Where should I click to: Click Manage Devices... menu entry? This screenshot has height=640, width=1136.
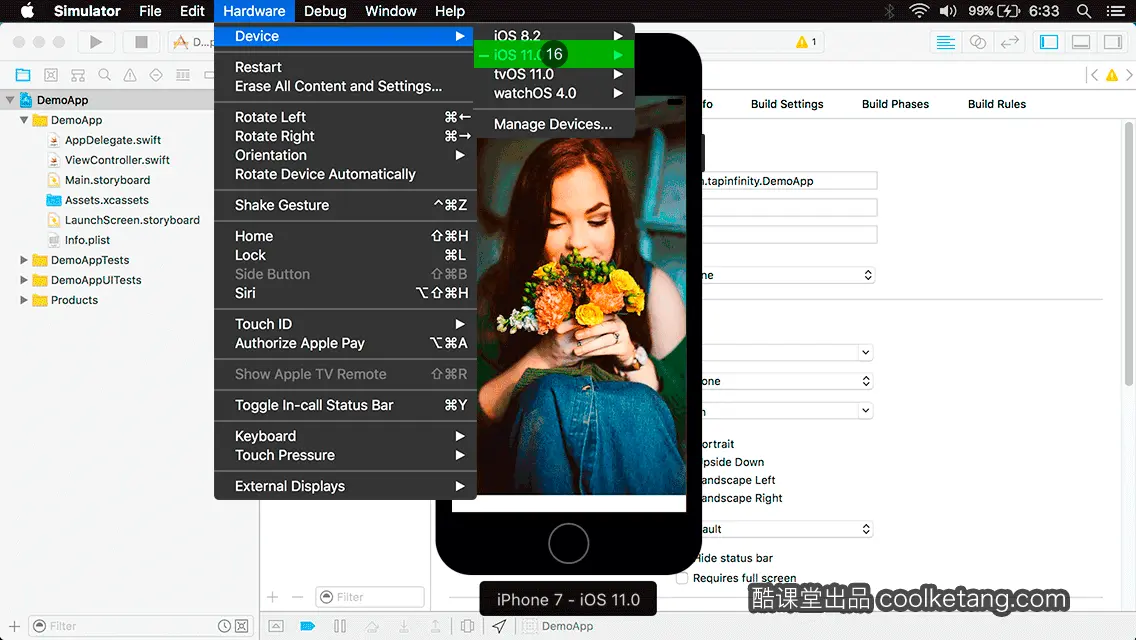point(554,124)
